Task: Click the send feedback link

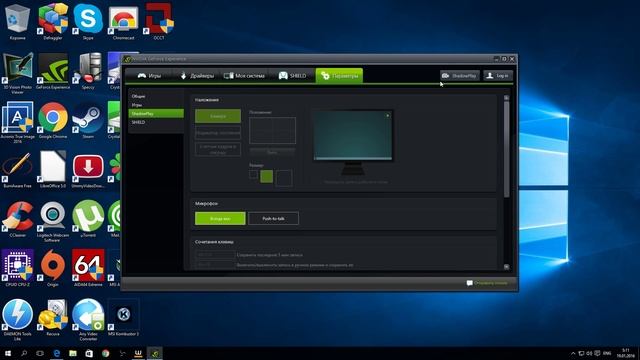Action: (487, 283)
